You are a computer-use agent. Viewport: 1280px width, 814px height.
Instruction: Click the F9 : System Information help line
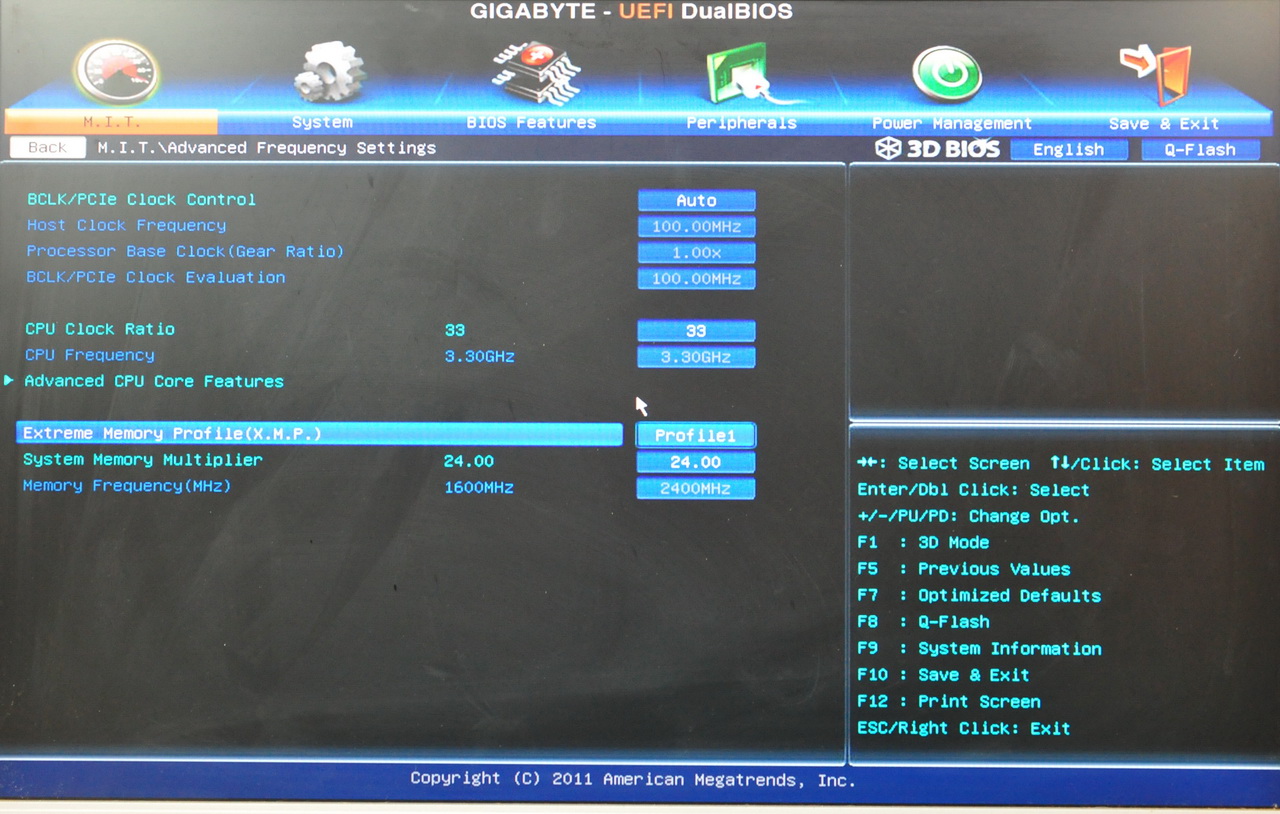(979, 648)
